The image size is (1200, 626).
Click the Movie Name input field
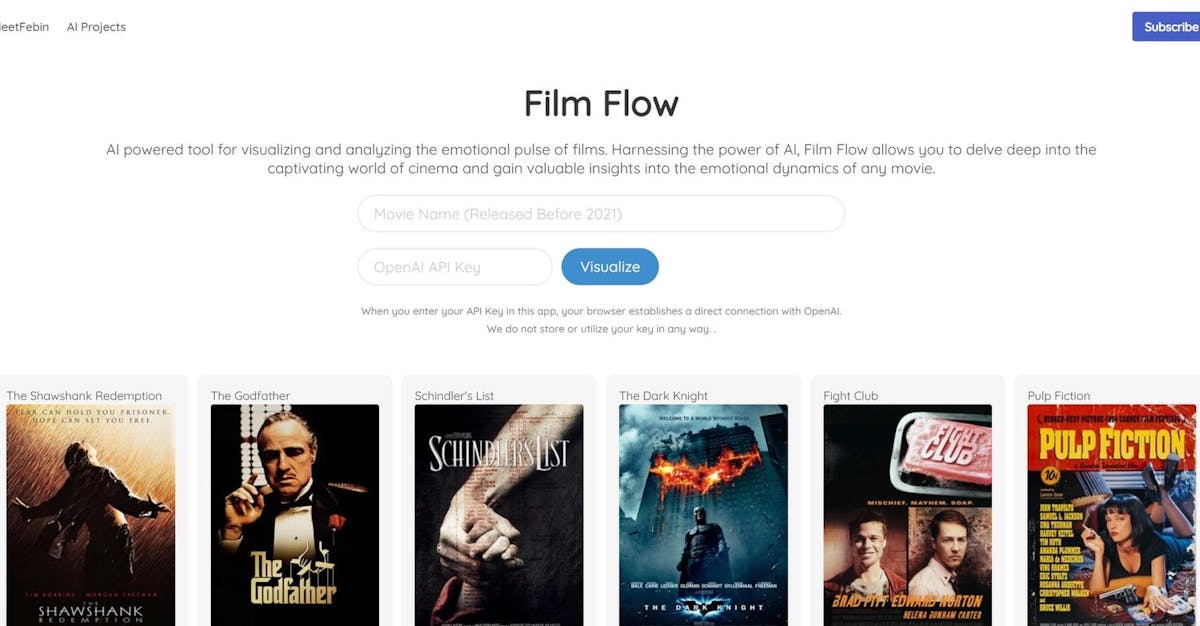coord(601,214)
